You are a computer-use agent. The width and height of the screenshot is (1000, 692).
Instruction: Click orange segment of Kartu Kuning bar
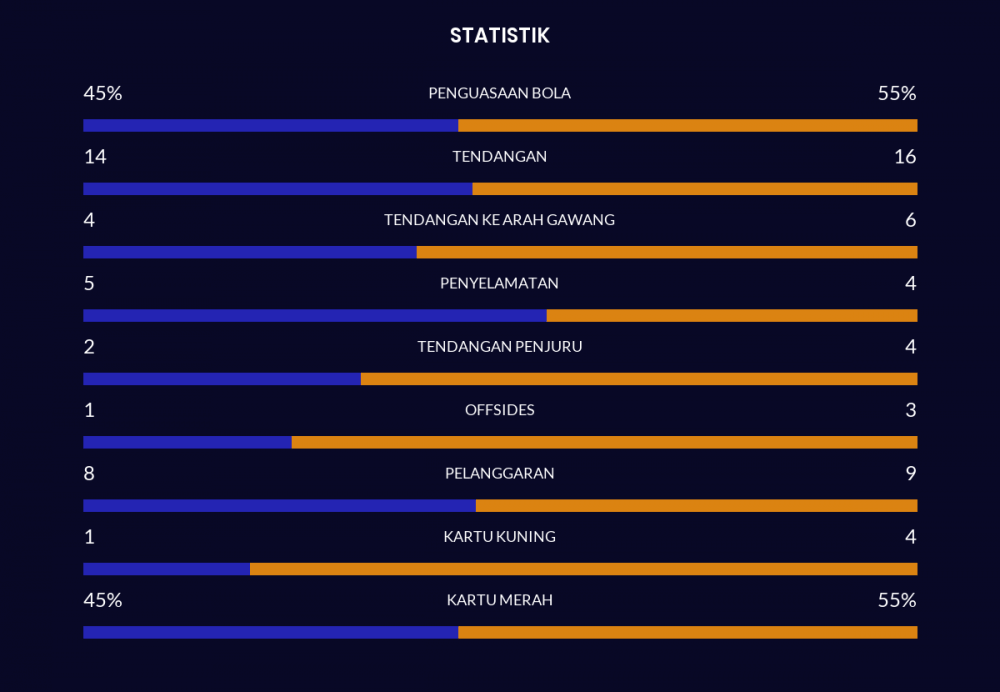coord(583,569)
